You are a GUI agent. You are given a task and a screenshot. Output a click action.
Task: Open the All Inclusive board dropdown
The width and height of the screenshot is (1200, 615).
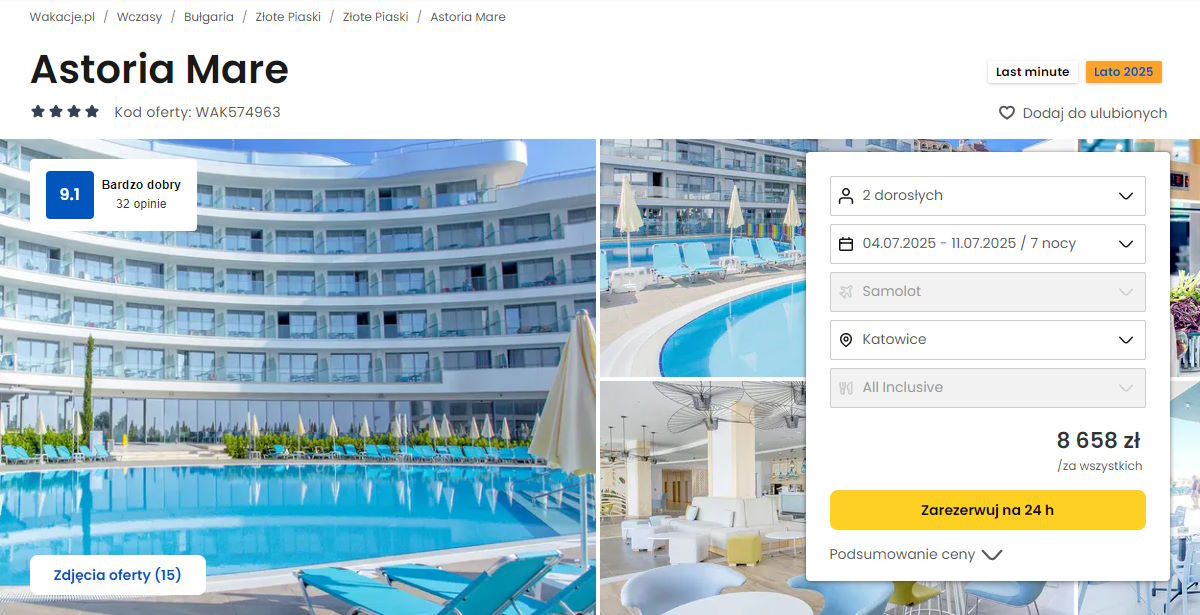[x=988, y=388]
